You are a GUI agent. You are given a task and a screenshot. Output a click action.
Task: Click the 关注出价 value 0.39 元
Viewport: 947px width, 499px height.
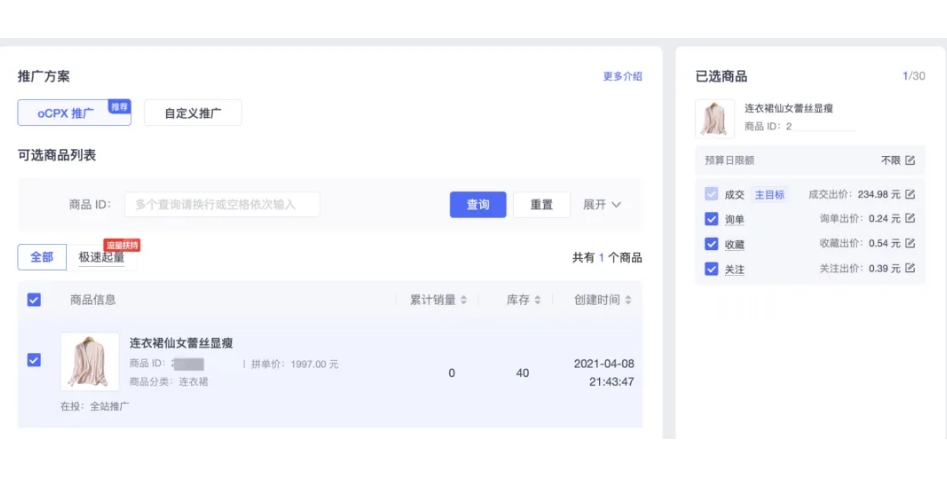(x=884, y=268)
